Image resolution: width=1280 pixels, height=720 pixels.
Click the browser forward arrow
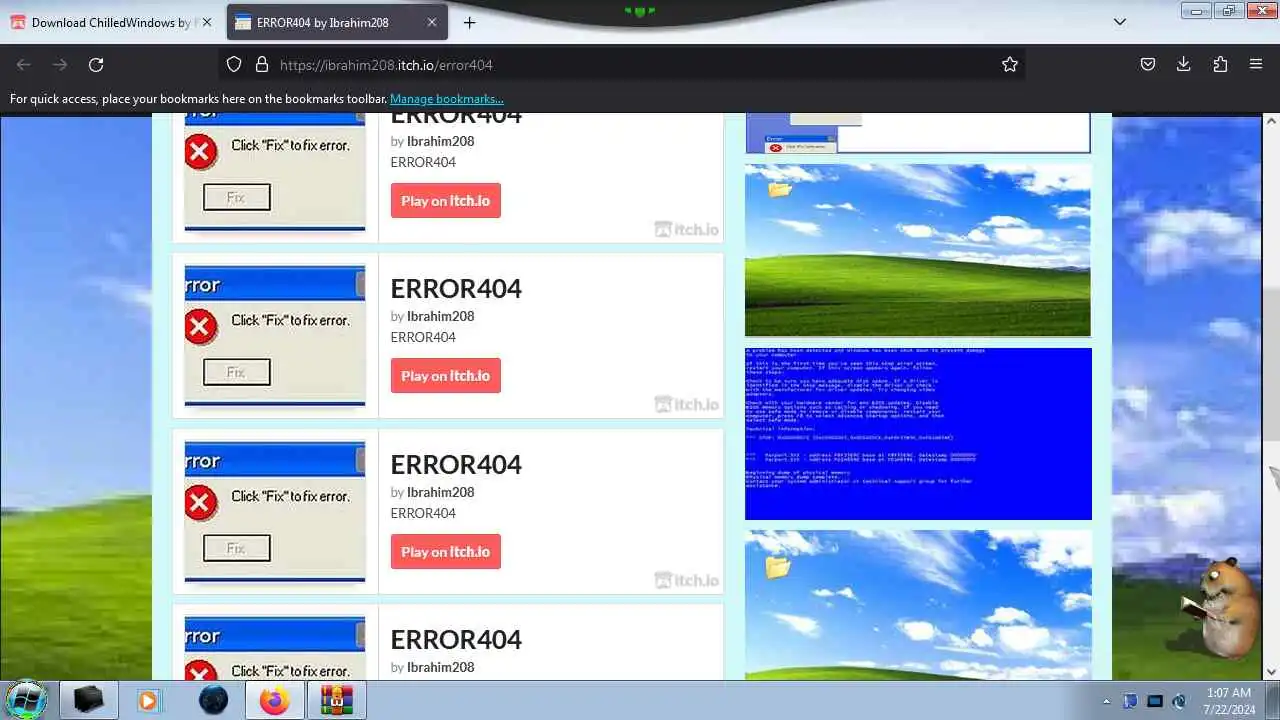pos(60,64)
